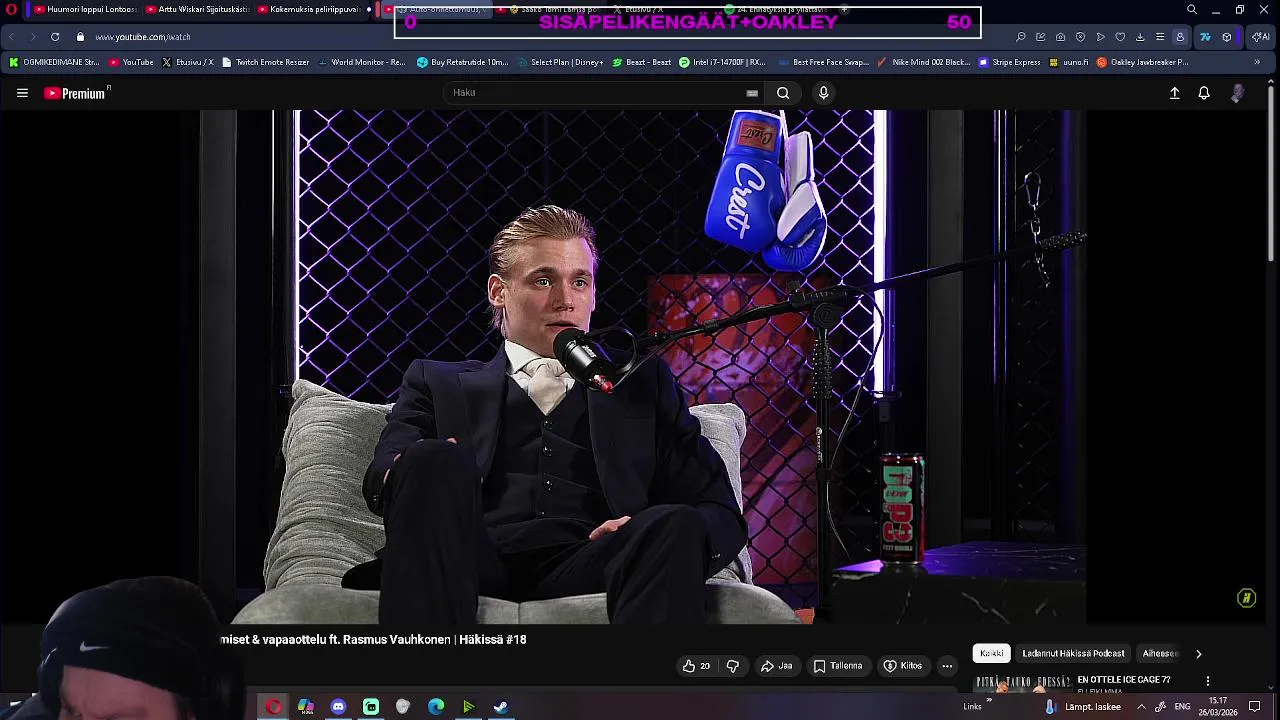Open bookmarks heart icon in toolbar

pyautogui.click(x=1120, y=37)
